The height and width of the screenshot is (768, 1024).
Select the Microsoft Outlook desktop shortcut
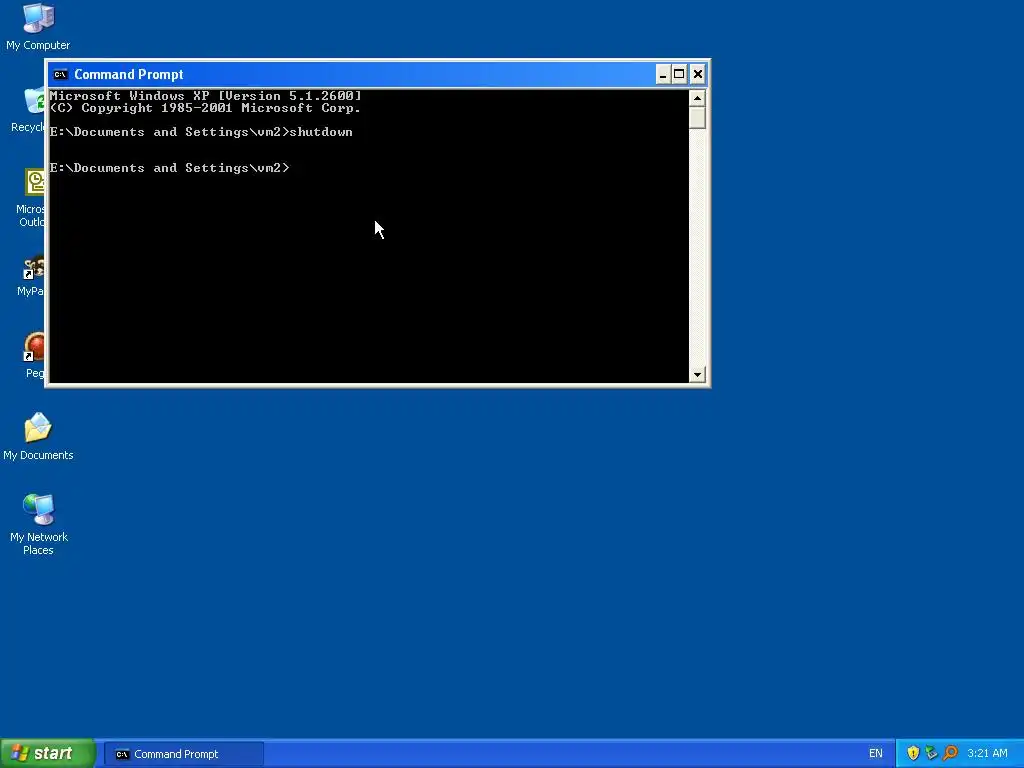click(x=30, y=197)
